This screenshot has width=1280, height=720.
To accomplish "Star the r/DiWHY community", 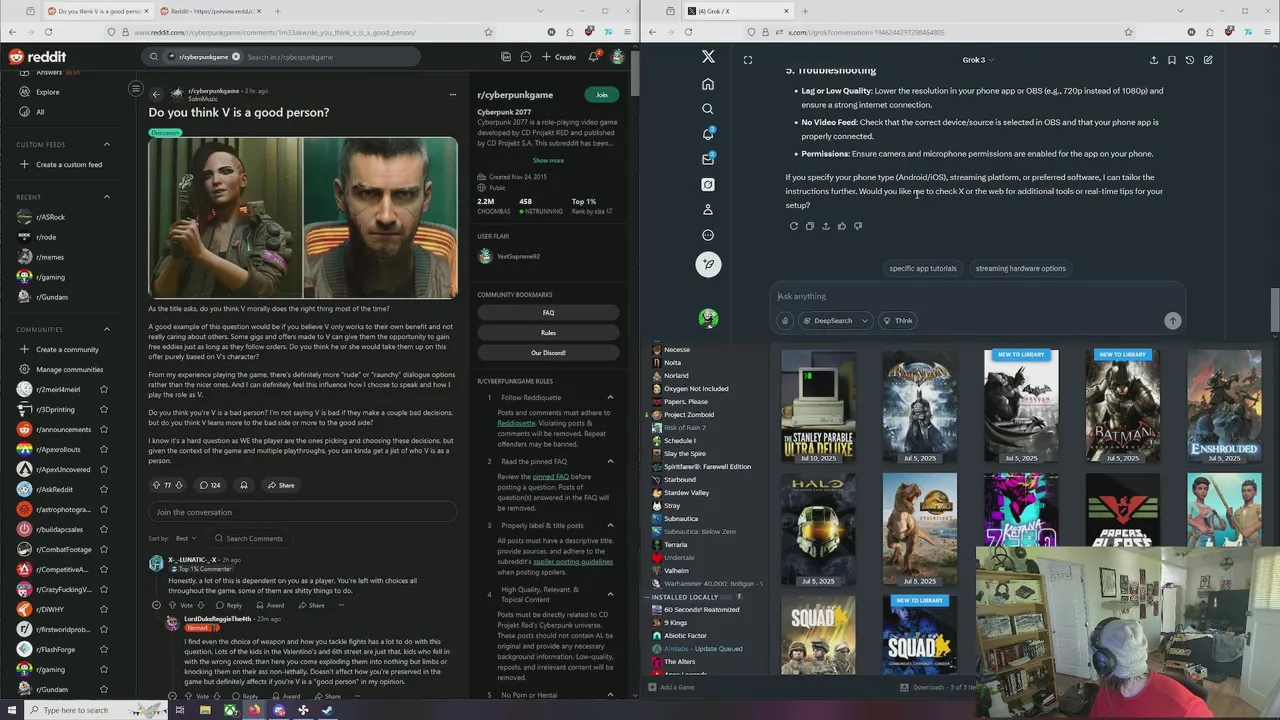I will click(103, 609).
